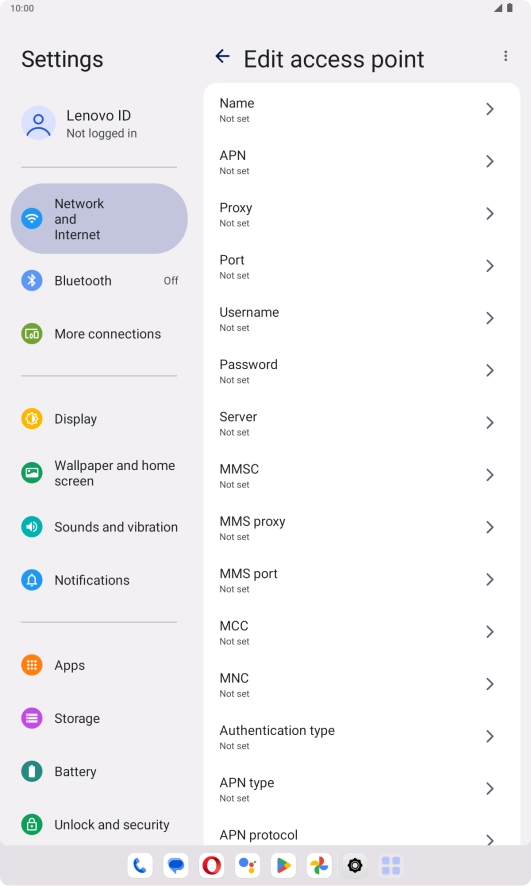This screenshot has width=531, height=886.
Task: Select Display in settings sidebar
Action: coord(99,419)
